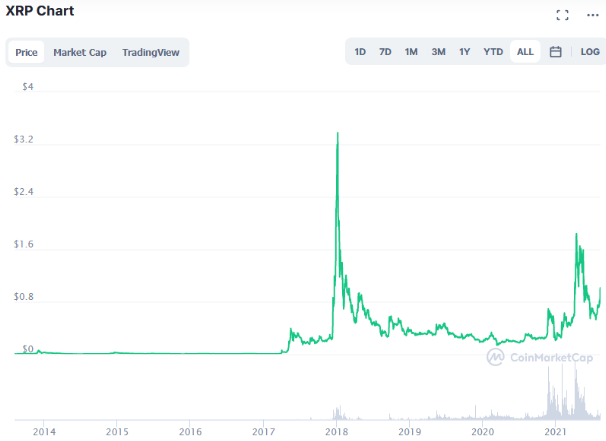606x441 pixels.
Task: Click the $4 price axis label
Action: (28, 87)
